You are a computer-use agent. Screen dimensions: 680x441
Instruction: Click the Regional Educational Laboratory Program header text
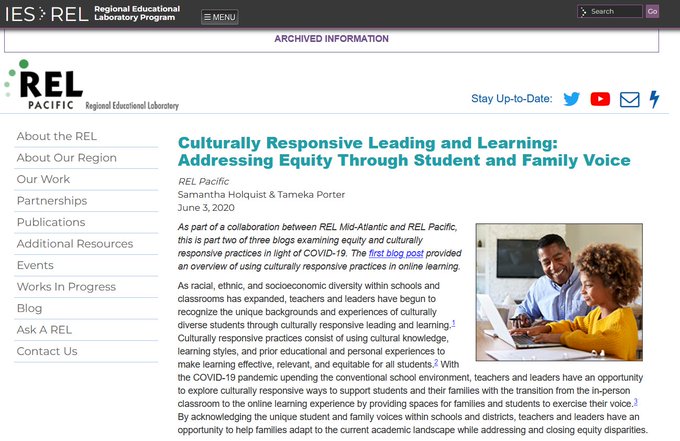point(137,13)
